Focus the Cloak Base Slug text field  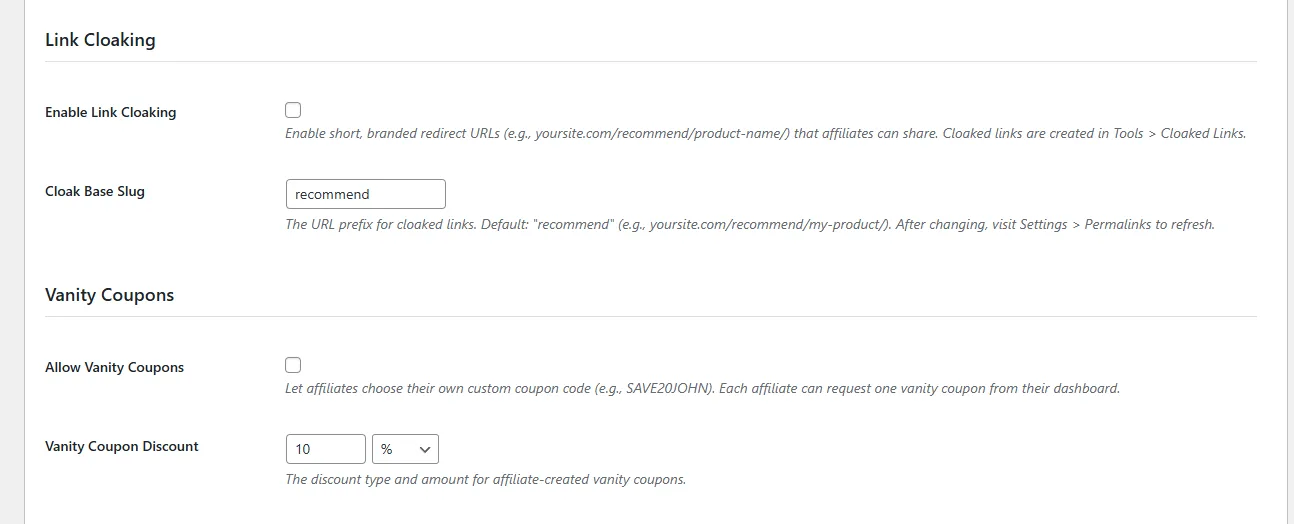click(x=365, y=194)
